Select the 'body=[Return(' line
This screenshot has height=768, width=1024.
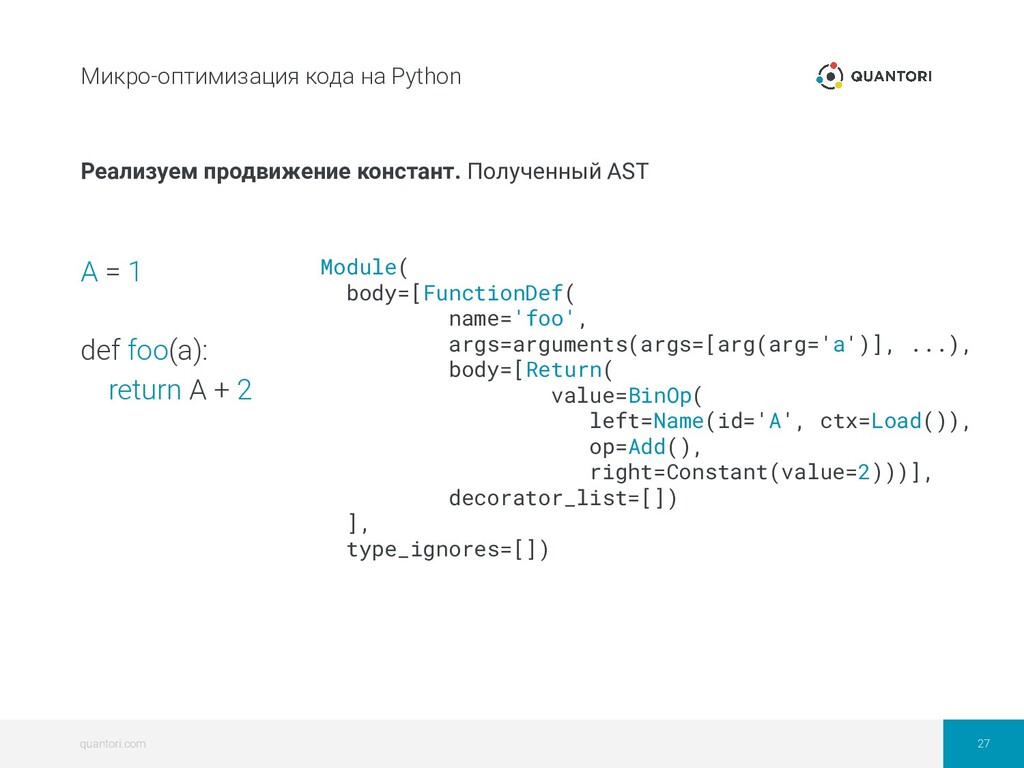pos(531,370)
